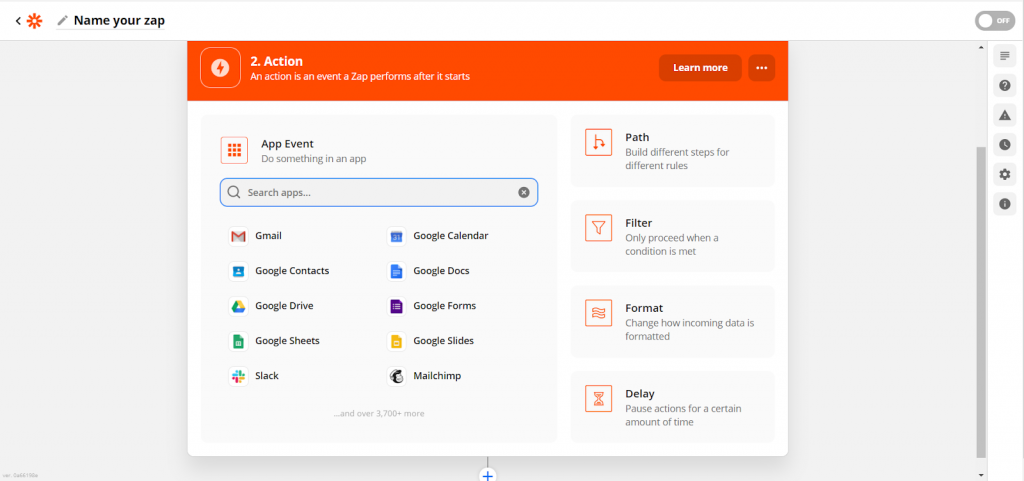Select the Google Contacts app icon
Viewport: 1024px width, 481px height.
(x=238, y=271)
